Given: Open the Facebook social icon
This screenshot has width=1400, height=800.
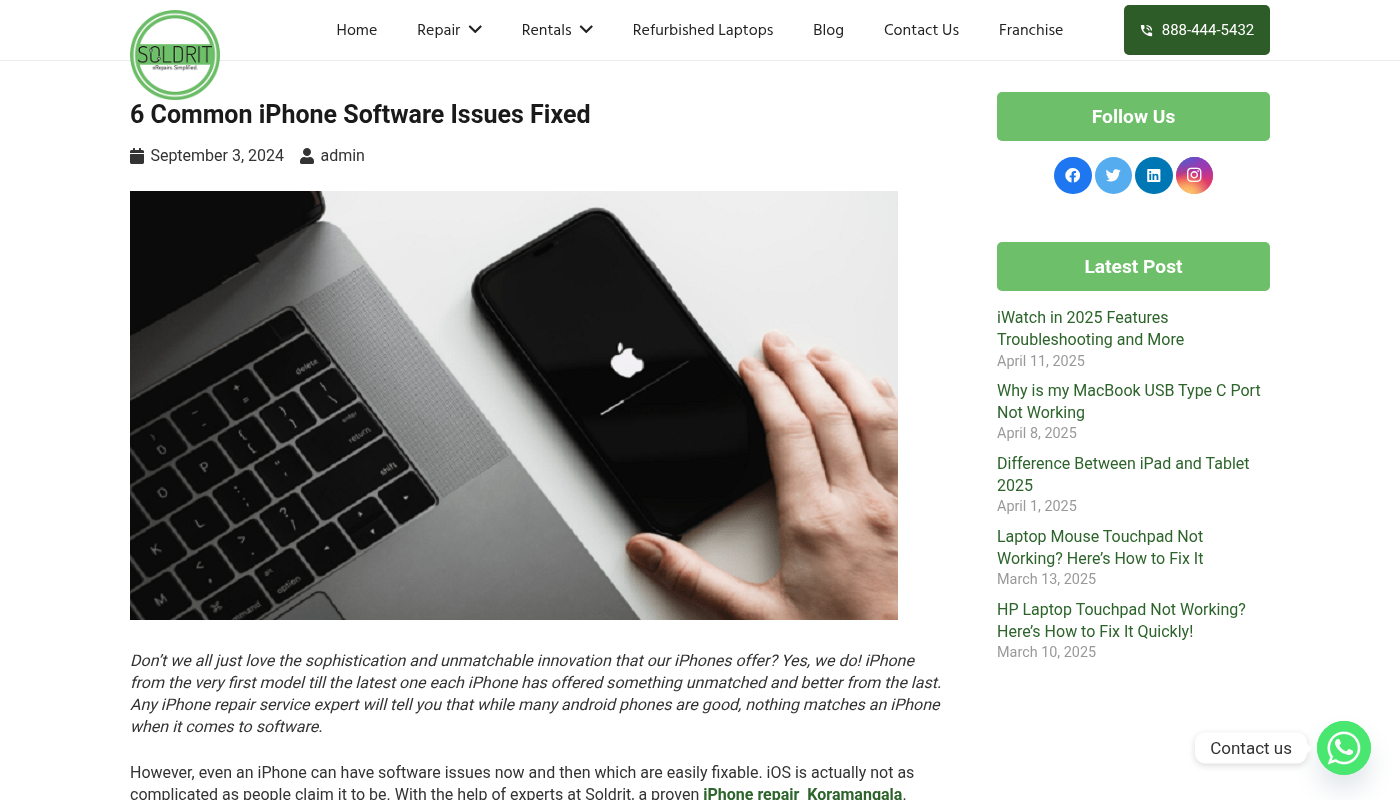Looking at the screenshot, I should (1072, 175).
